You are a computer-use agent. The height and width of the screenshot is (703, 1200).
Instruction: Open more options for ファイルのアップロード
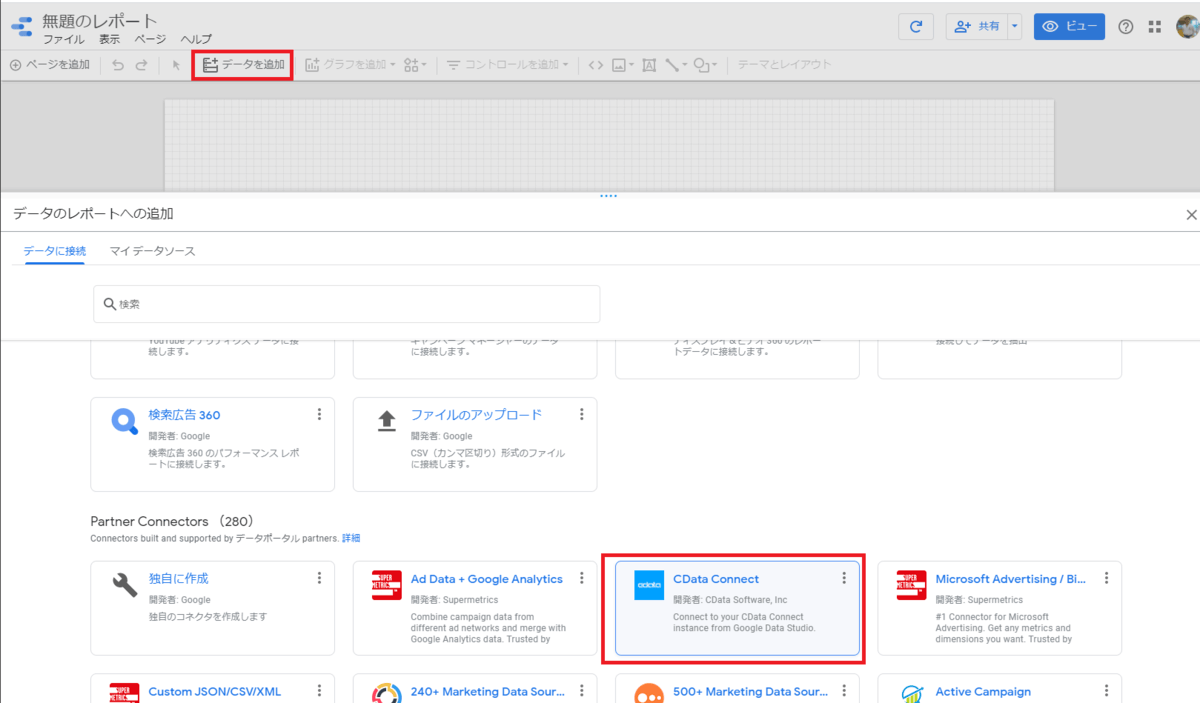581,414
